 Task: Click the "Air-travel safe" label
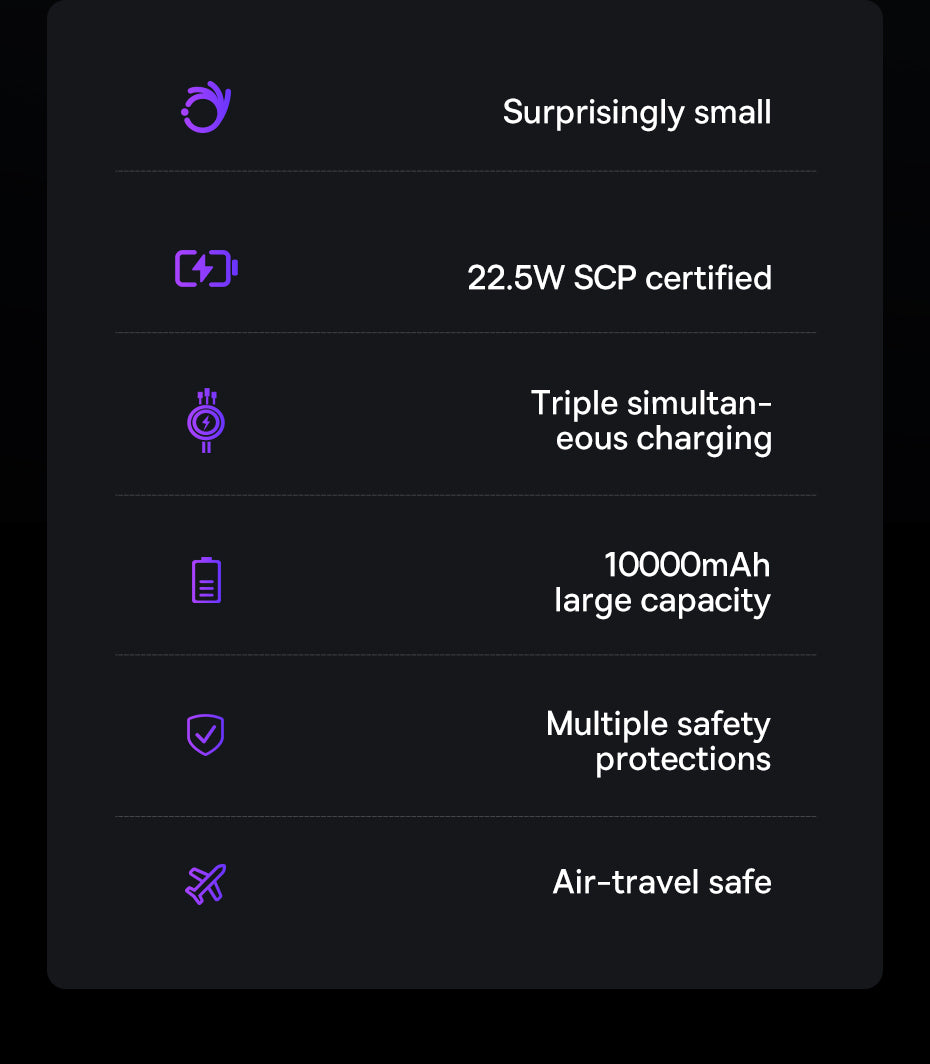tap(662, 882)
